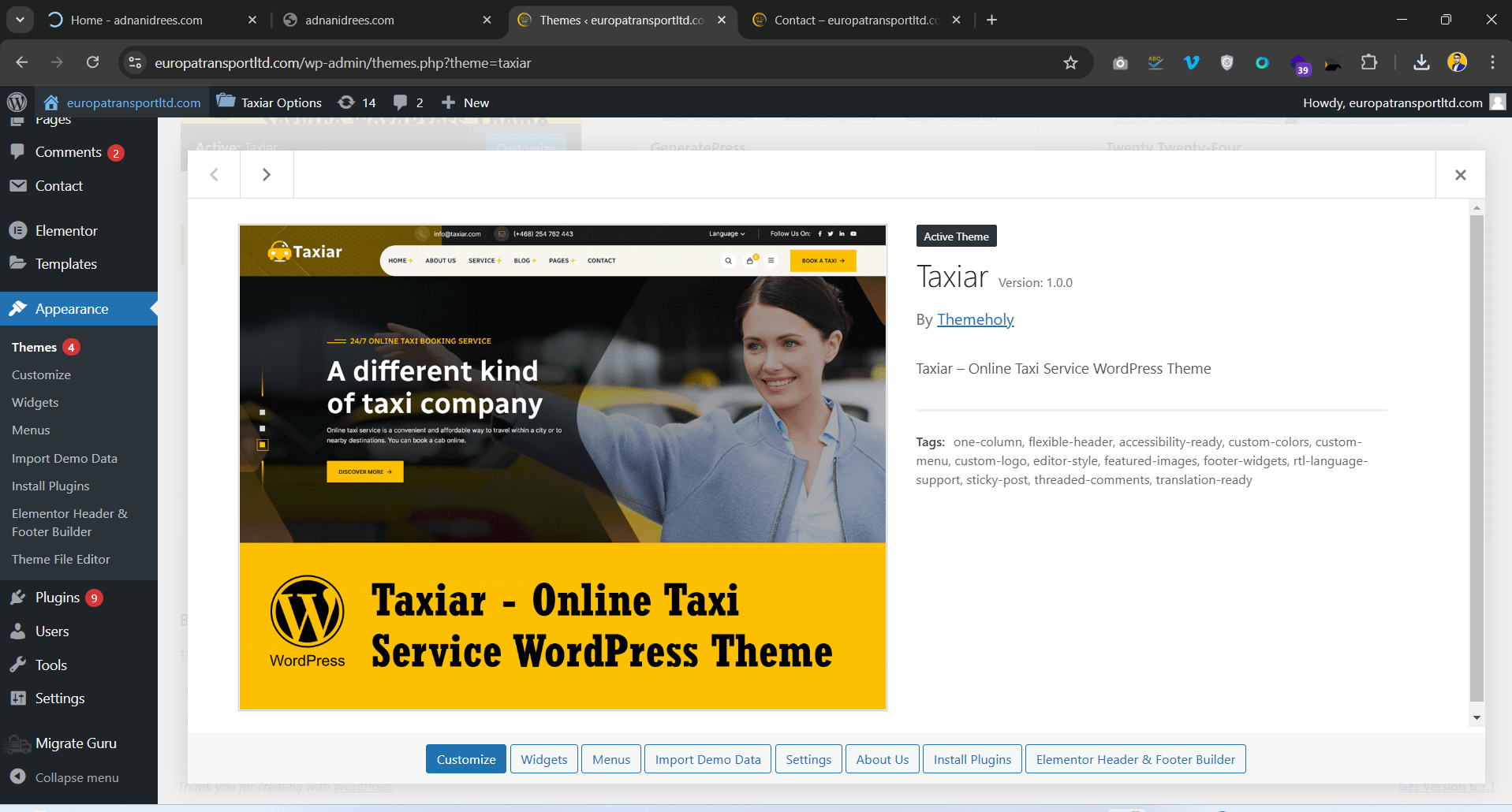Open the Chrome profile avatar
The height and width of the screenshot is (812, 1512).
point(1457,62)
